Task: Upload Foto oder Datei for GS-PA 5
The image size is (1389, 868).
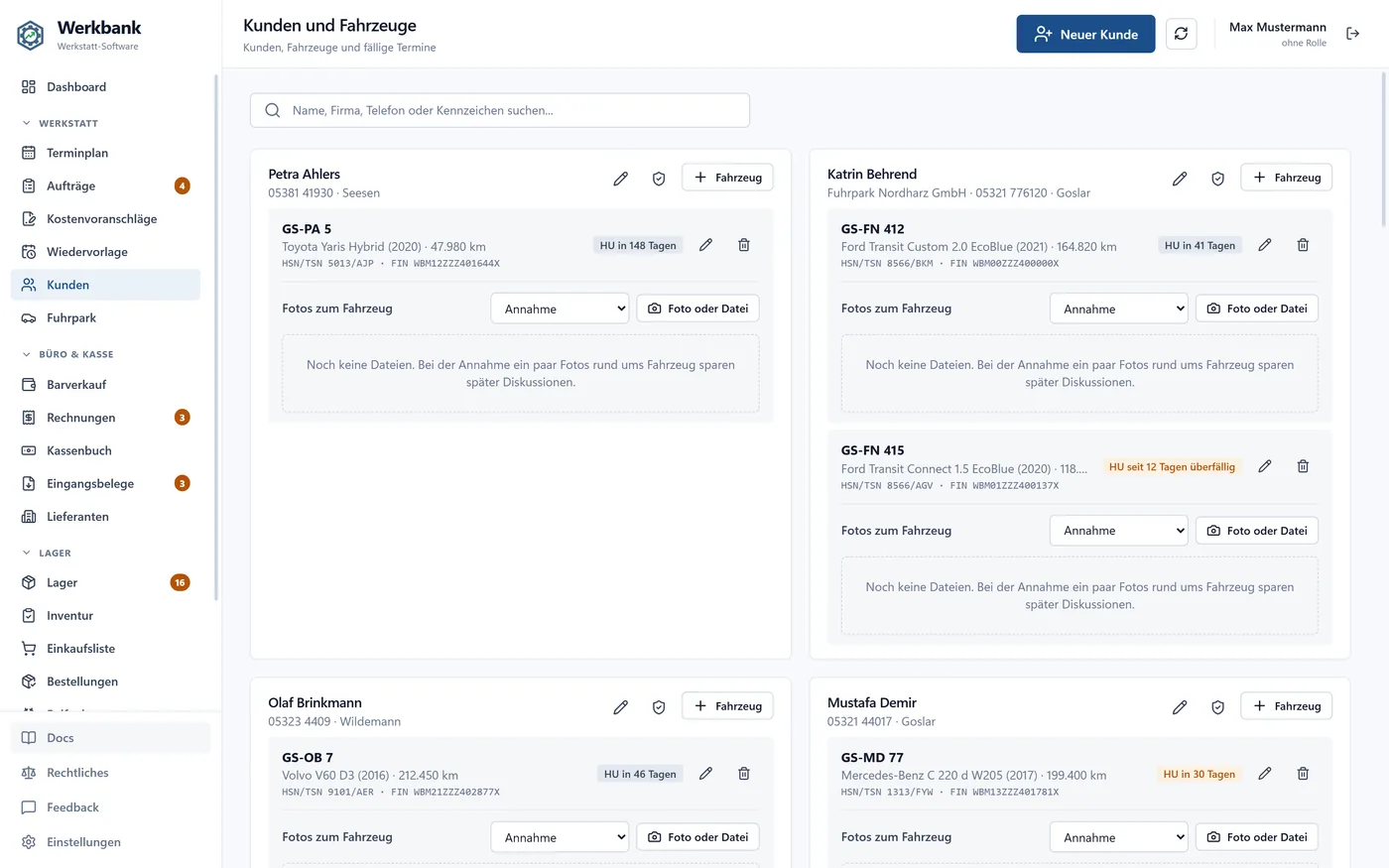Action: tap(697, 309)
